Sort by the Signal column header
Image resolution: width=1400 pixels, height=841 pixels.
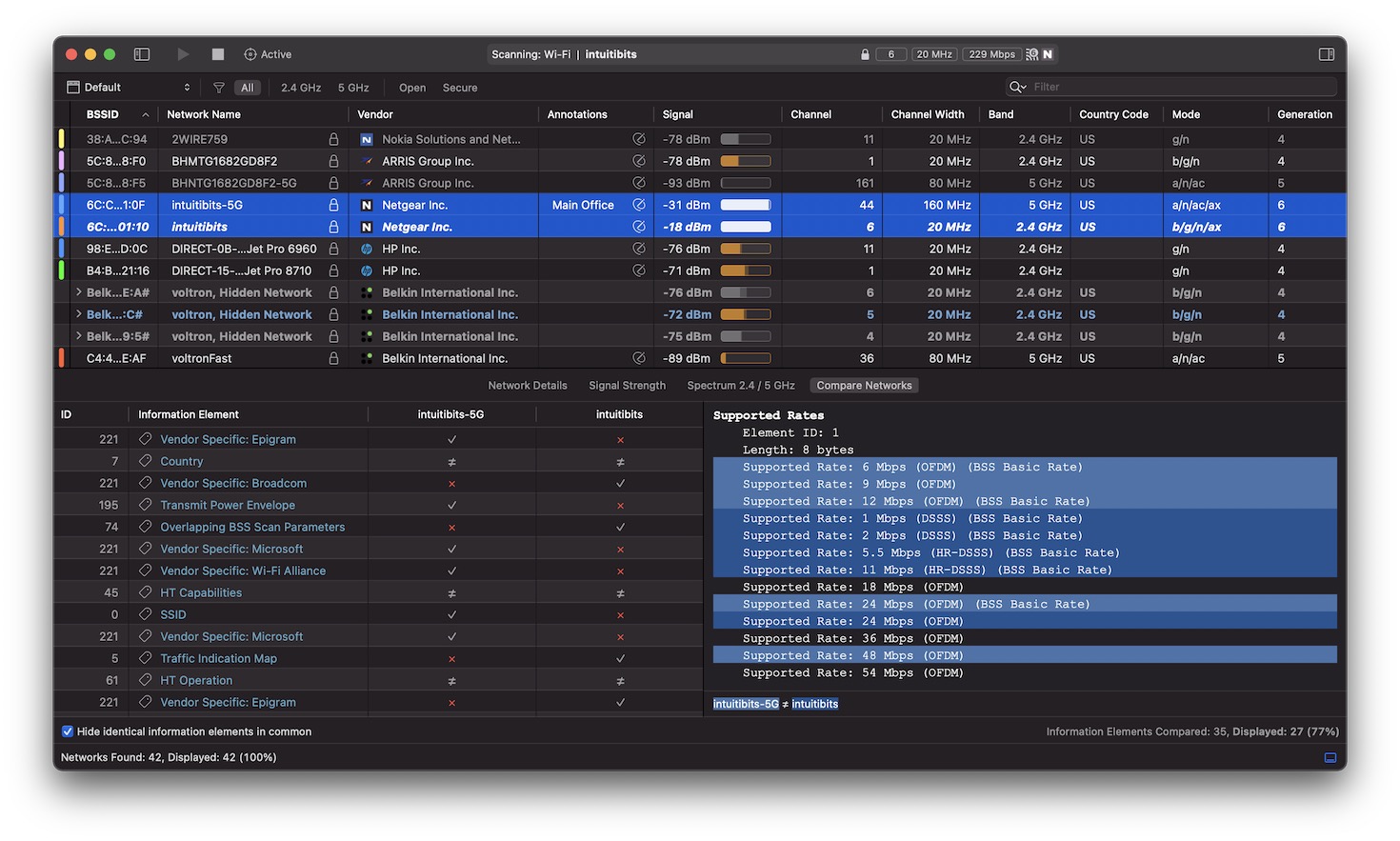(x=678, y=114)
